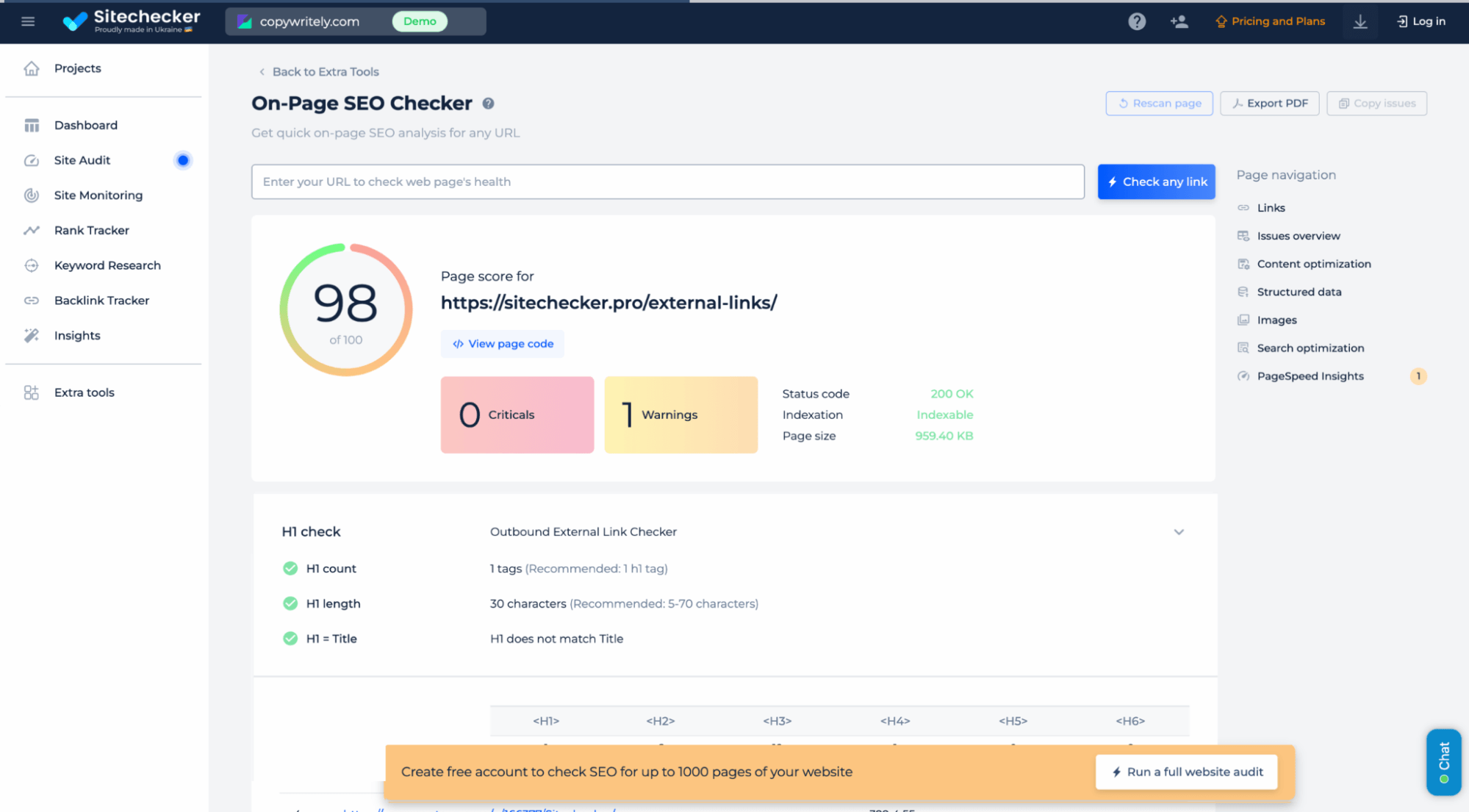Toggle the H1 count green checkmark
Image resolution: width=1469 pixels, height=812 pixels.
point(290,568)
